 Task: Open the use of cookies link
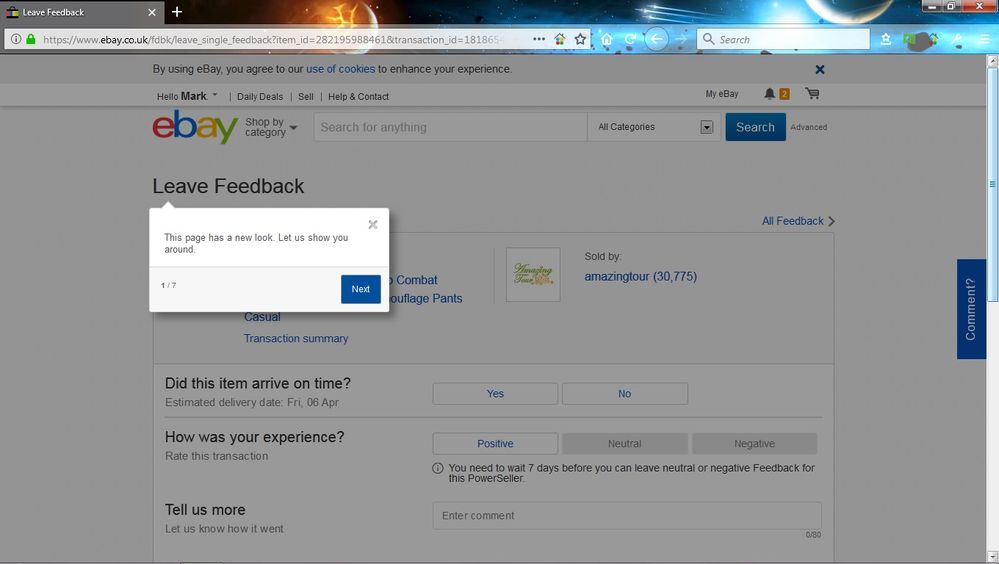pos(340,69)
